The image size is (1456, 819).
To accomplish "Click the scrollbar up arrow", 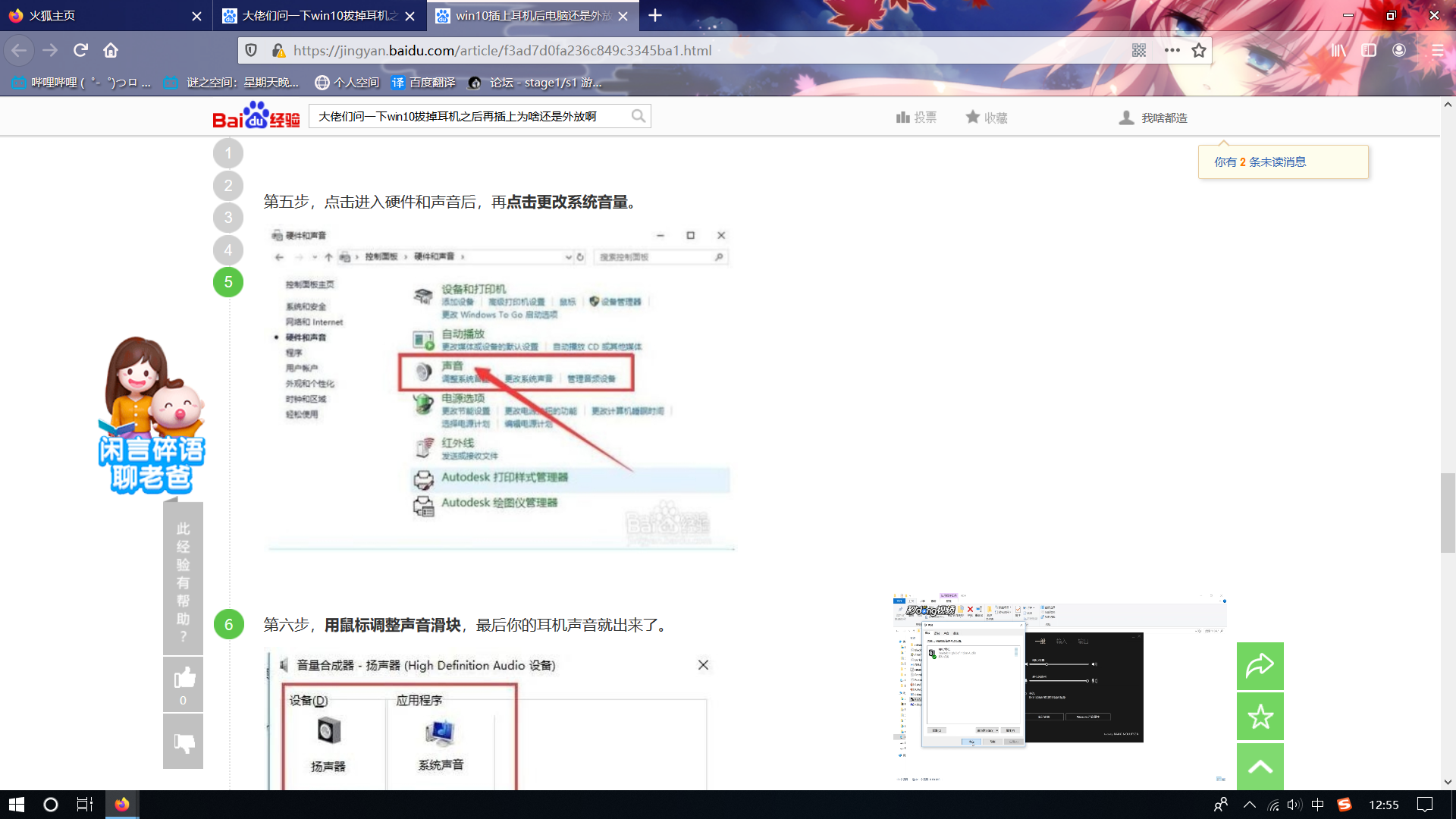I will [1448, 105].
